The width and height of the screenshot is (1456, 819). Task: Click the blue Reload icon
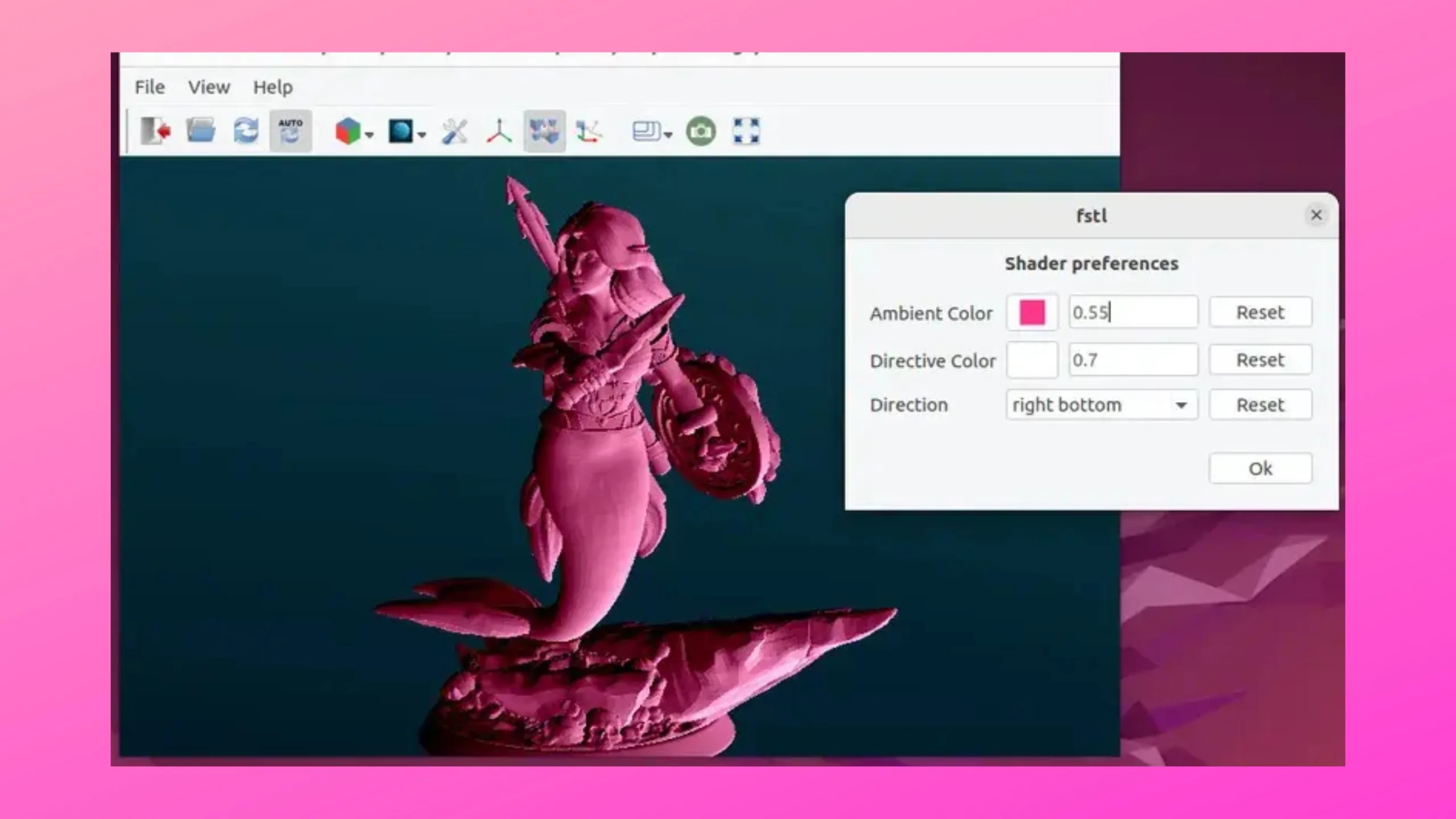click(246, 131)
